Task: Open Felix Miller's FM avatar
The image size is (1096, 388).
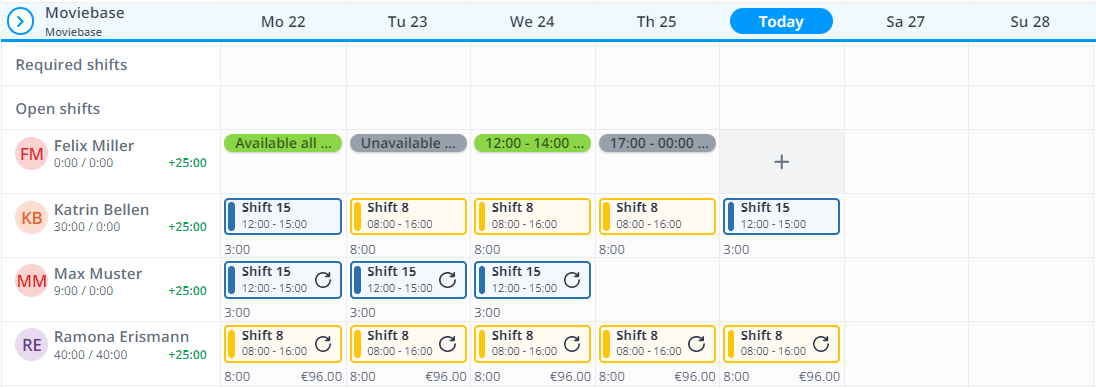Action: 31,154
